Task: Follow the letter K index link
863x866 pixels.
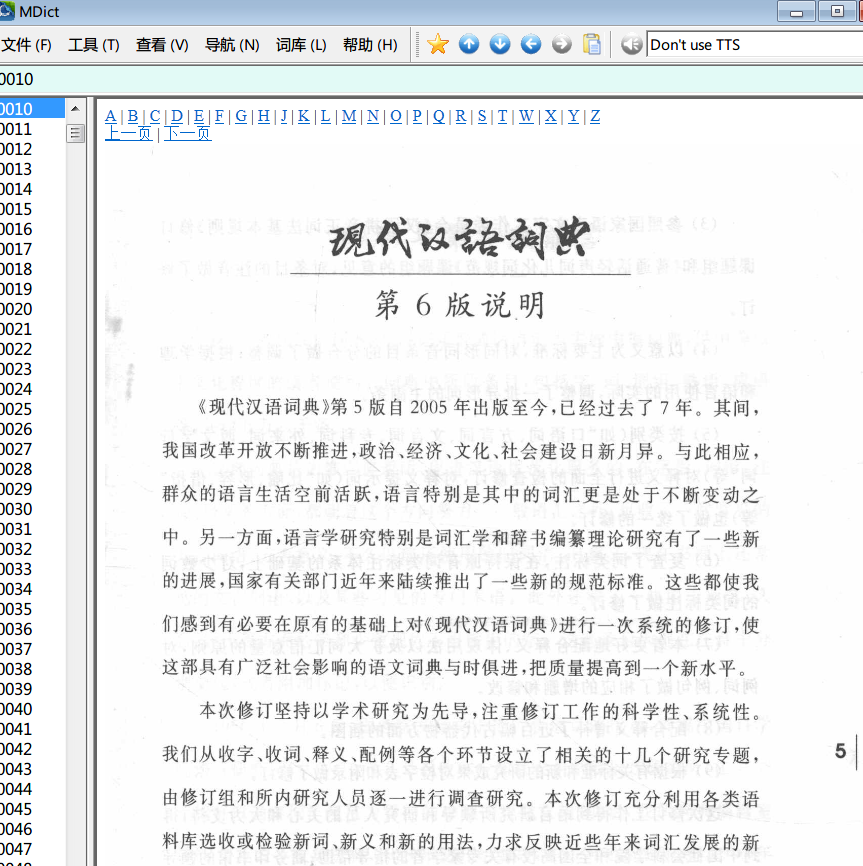Action: (x=304, y=116)
